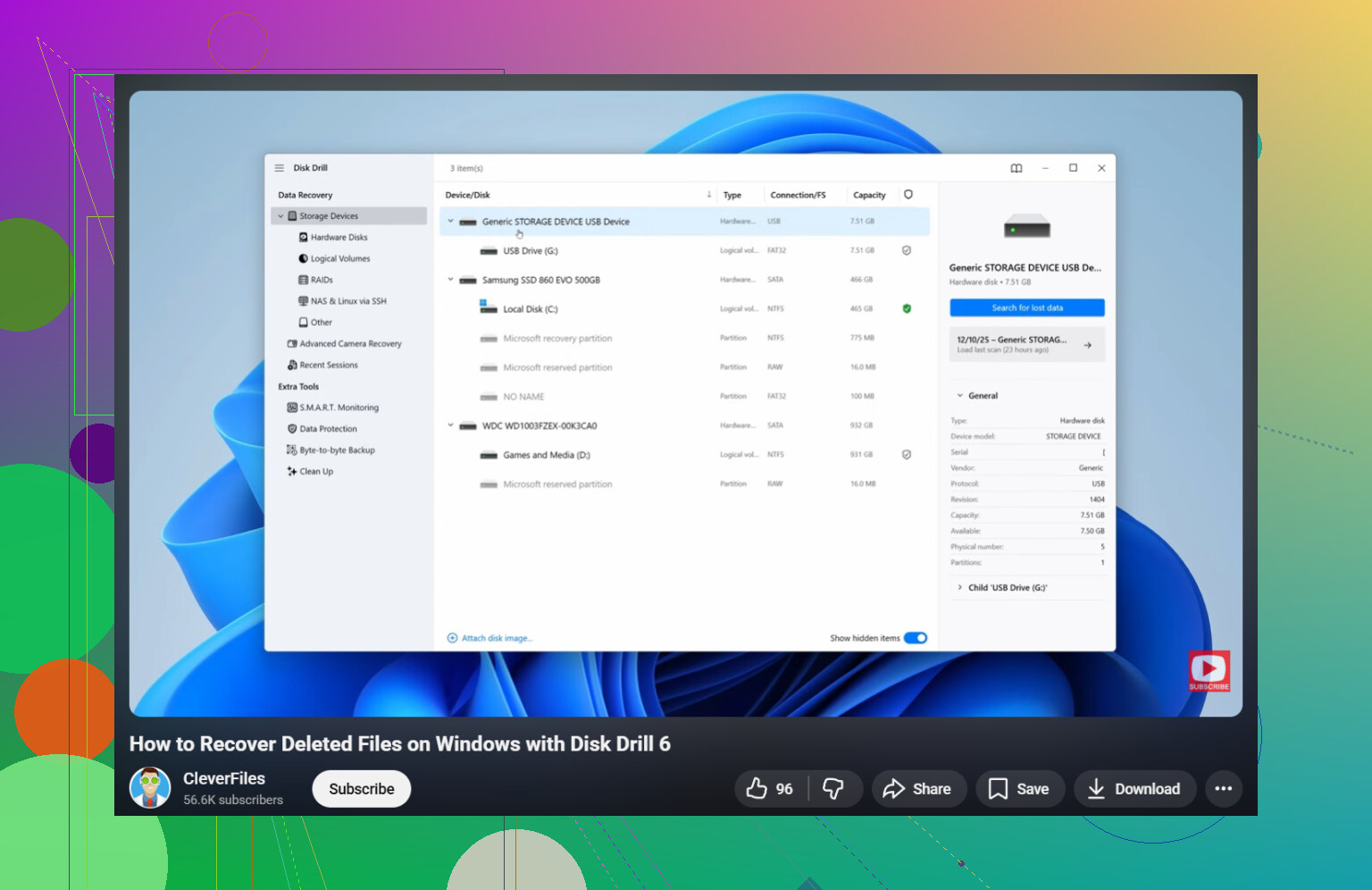This screenshot has height=890, width=1372.
Task: Open the Clean Up sparkle icon
Action: tap(292, 472)
